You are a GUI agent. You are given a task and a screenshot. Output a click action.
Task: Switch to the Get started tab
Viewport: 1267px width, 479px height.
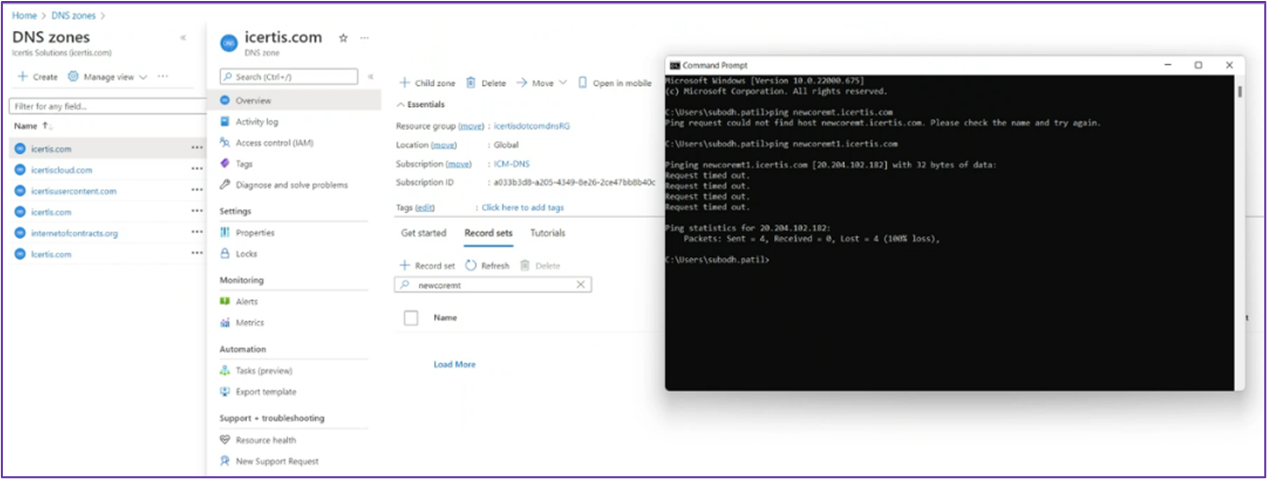pos(423,233)
